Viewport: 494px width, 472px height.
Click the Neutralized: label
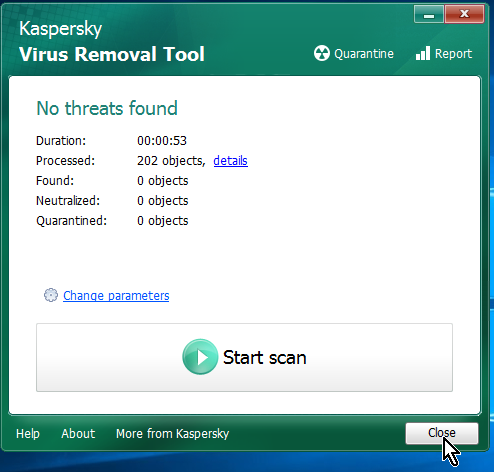68,201
